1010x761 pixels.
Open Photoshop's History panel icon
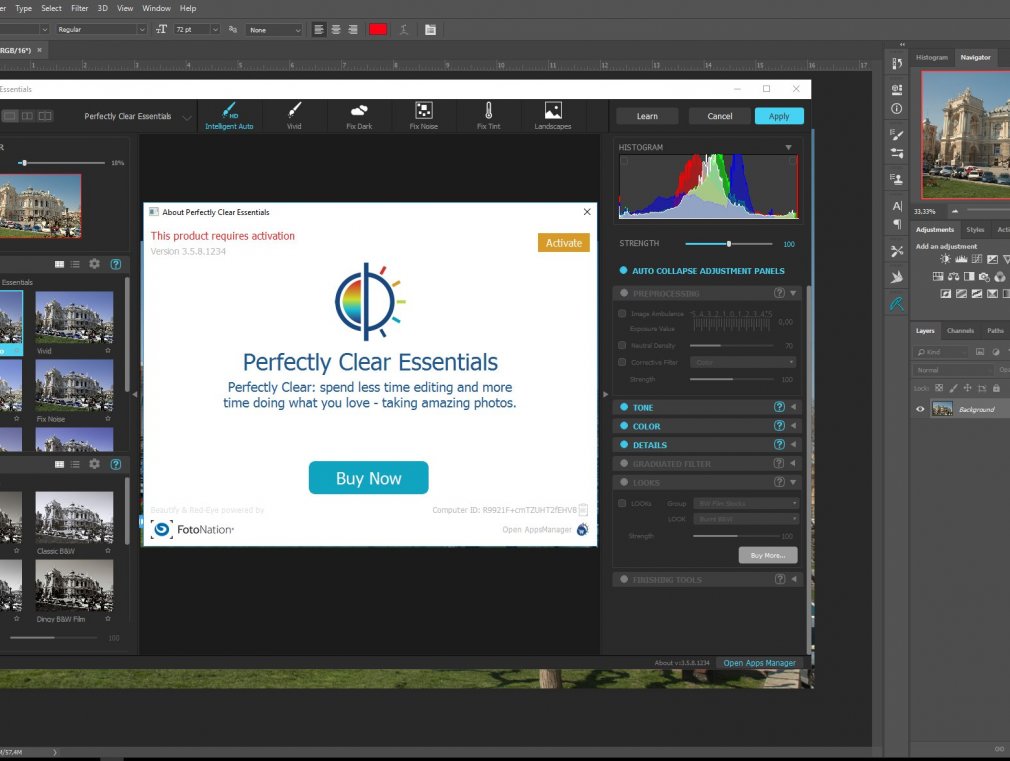point(897,64)
